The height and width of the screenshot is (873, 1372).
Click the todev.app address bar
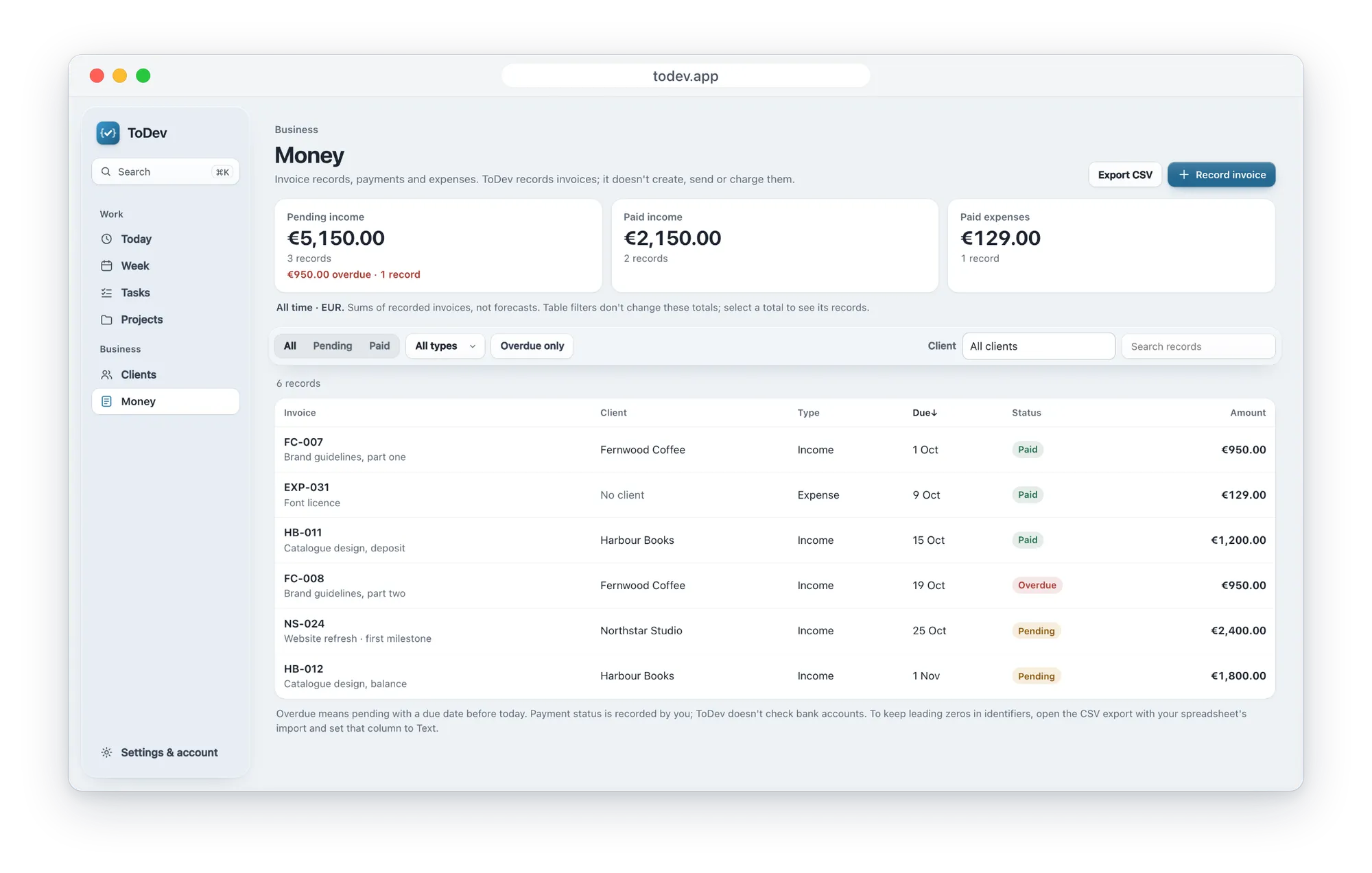point(686,75)
